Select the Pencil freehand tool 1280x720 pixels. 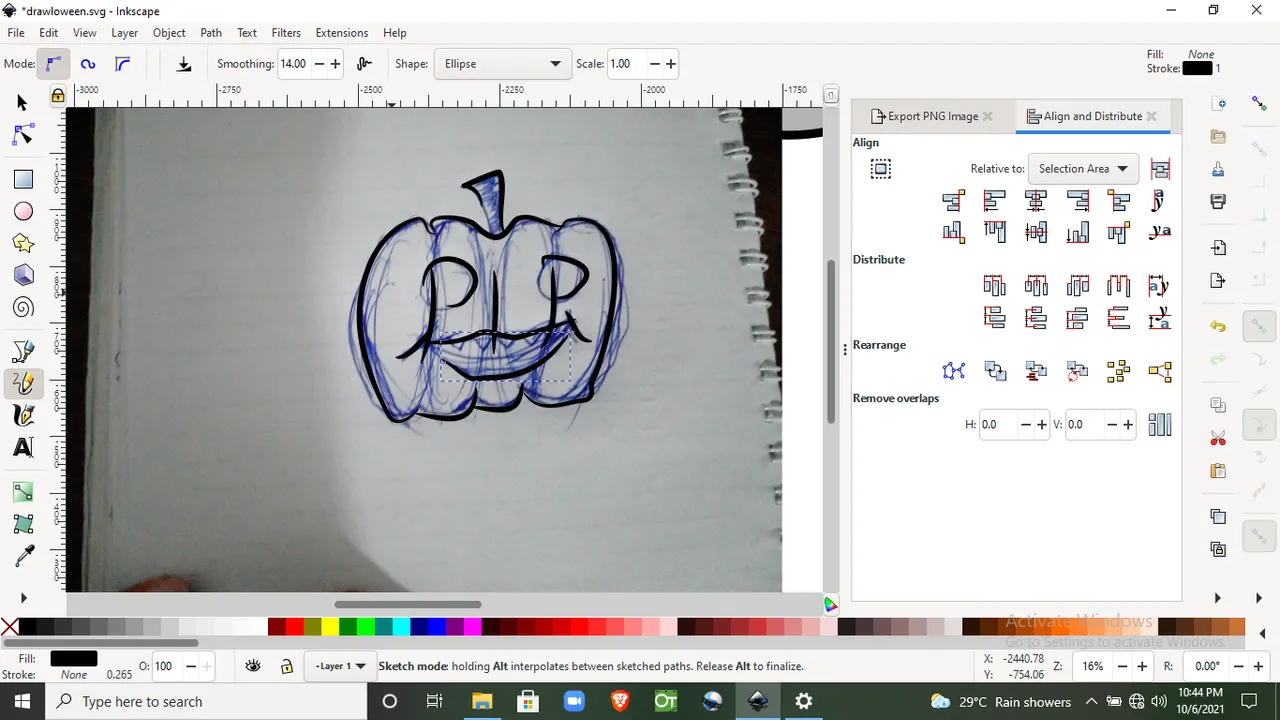tap(23, 383)
